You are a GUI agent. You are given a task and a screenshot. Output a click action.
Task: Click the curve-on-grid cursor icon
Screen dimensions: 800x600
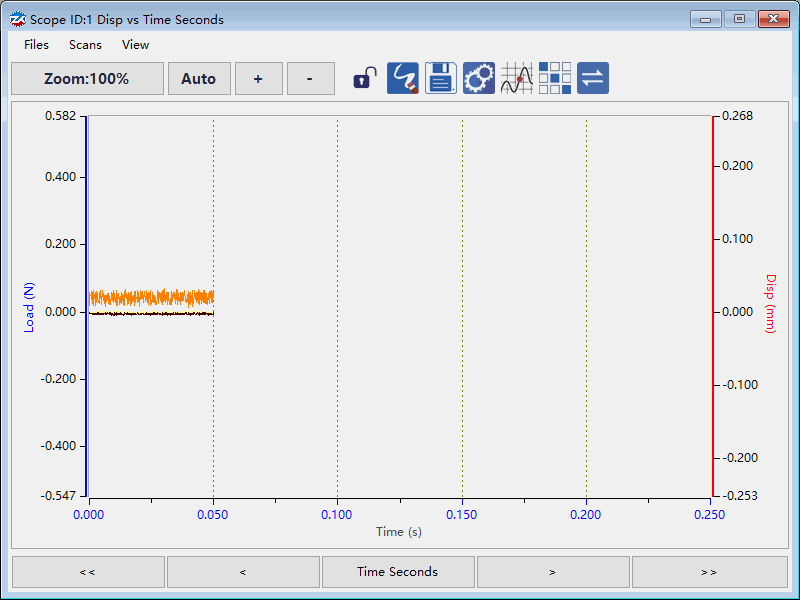(x=517, y=78)
